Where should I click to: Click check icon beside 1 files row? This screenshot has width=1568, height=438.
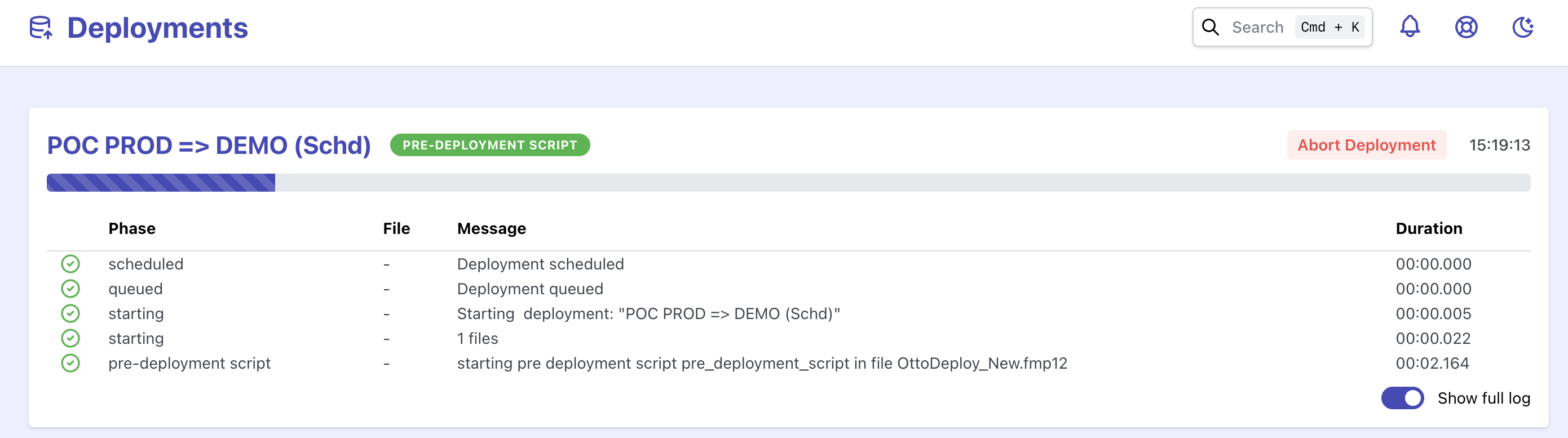(70, 338)
